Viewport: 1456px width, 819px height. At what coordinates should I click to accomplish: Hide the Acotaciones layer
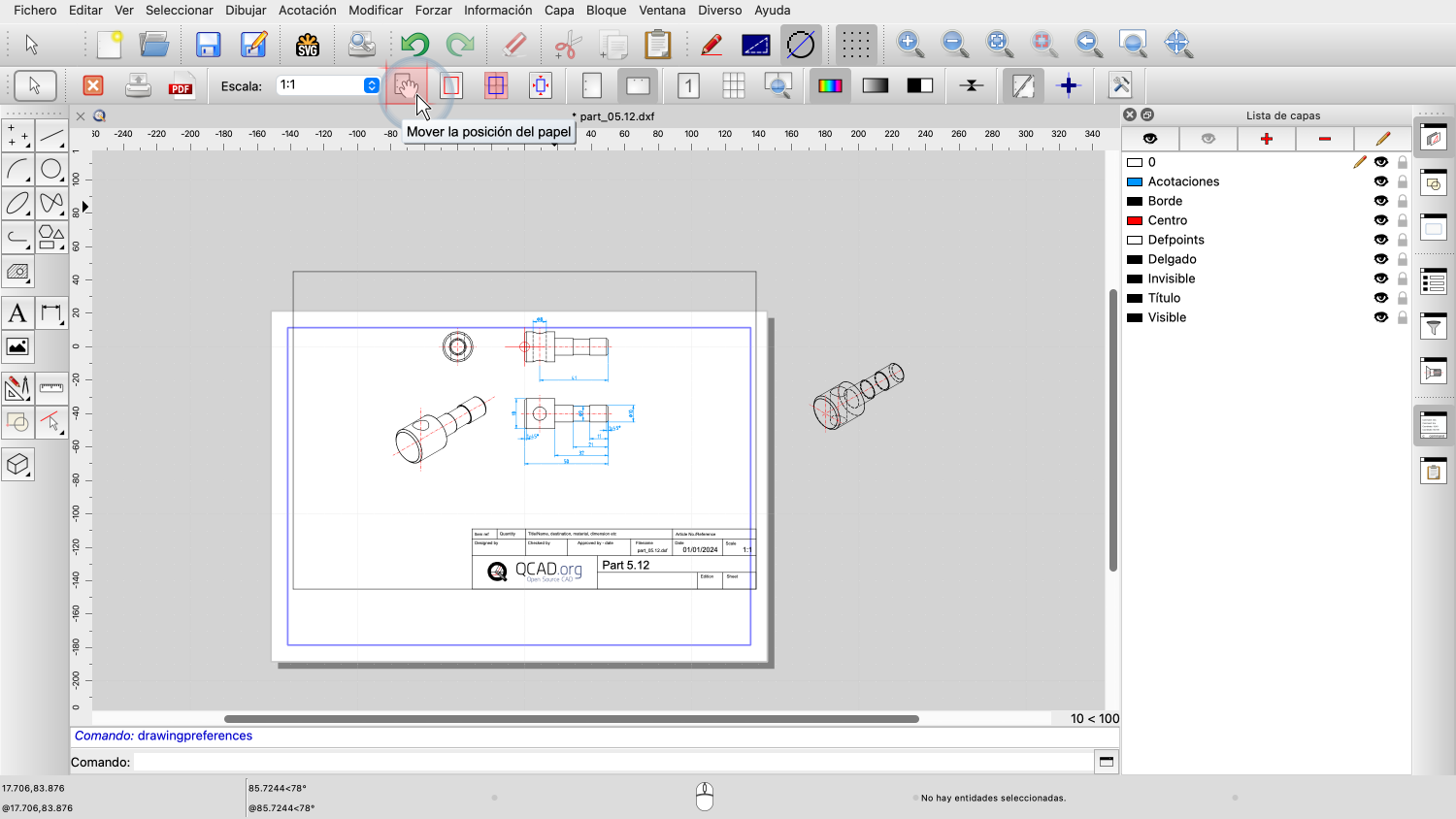click(x=1380, y=181)
